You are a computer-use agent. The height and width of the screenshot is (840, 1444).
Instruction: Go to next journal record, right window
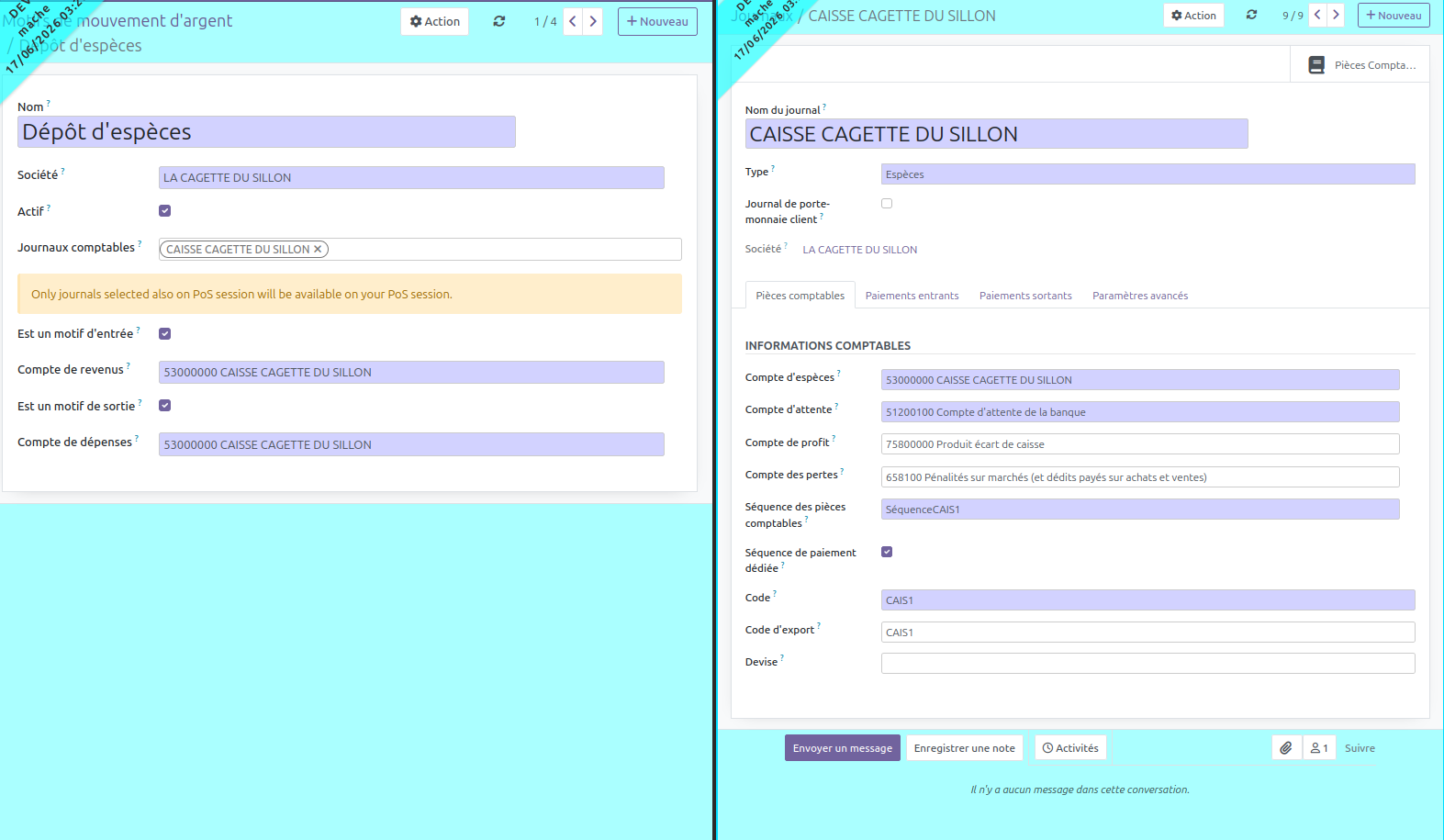[x=1336, y=15]
